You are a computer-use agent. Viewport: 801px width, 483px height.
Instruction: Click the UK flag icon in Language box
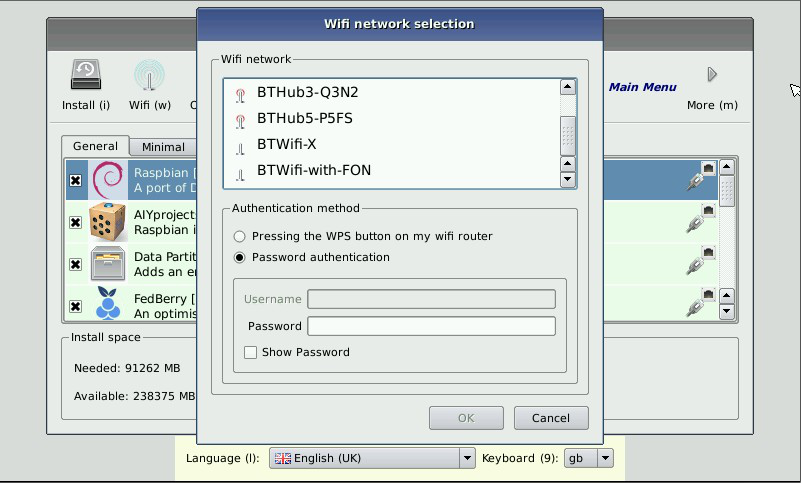coord(282,458)
